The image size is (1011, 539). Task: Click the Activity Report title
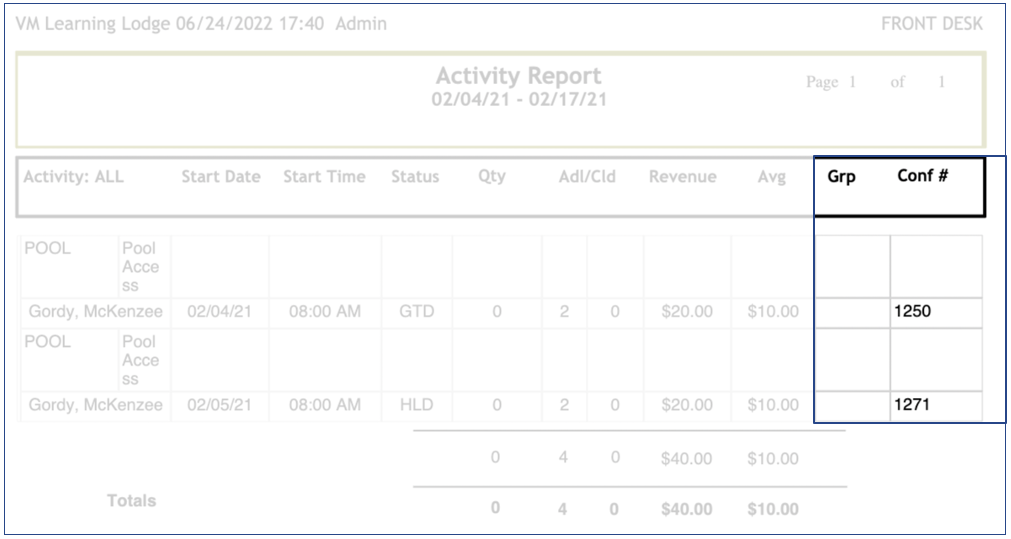(519, 76)
